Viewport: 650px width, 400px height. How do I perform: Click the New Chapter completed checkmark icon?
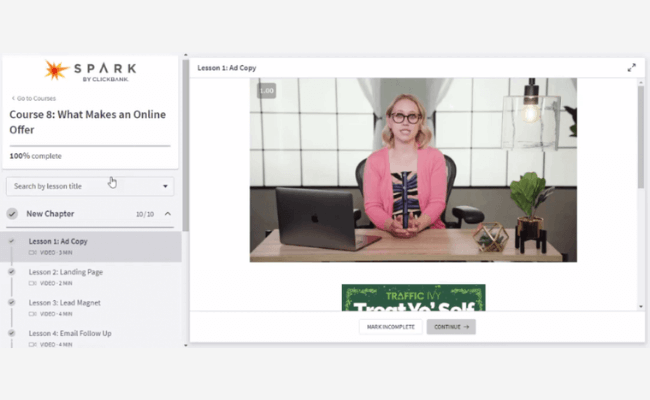(x=12, y=213)
